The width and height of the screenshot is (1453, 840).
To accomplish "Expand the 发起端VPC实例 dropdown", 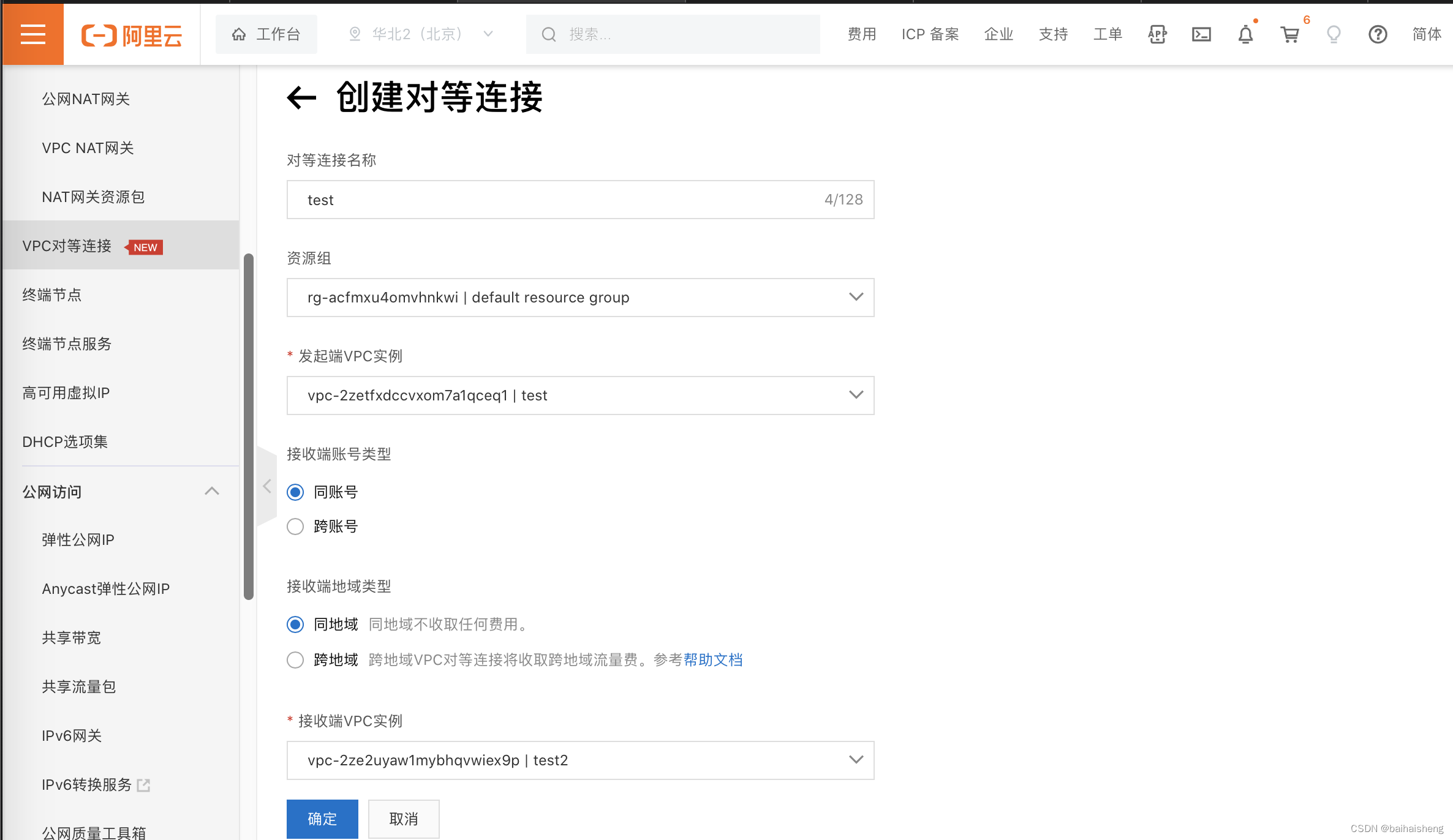I will [856, 395].
